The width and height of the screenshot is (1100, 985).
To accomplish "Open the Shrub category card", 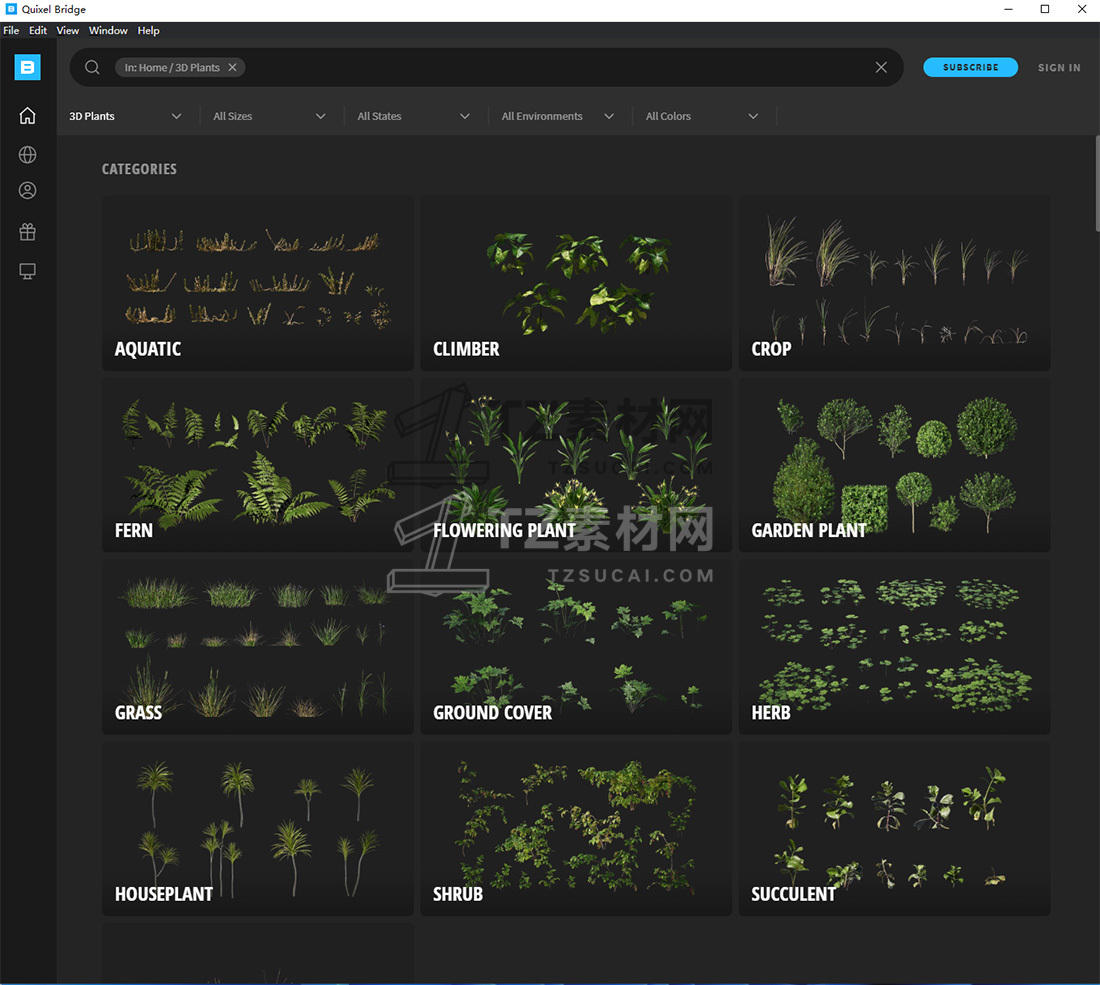I will (x=576, y=829).
